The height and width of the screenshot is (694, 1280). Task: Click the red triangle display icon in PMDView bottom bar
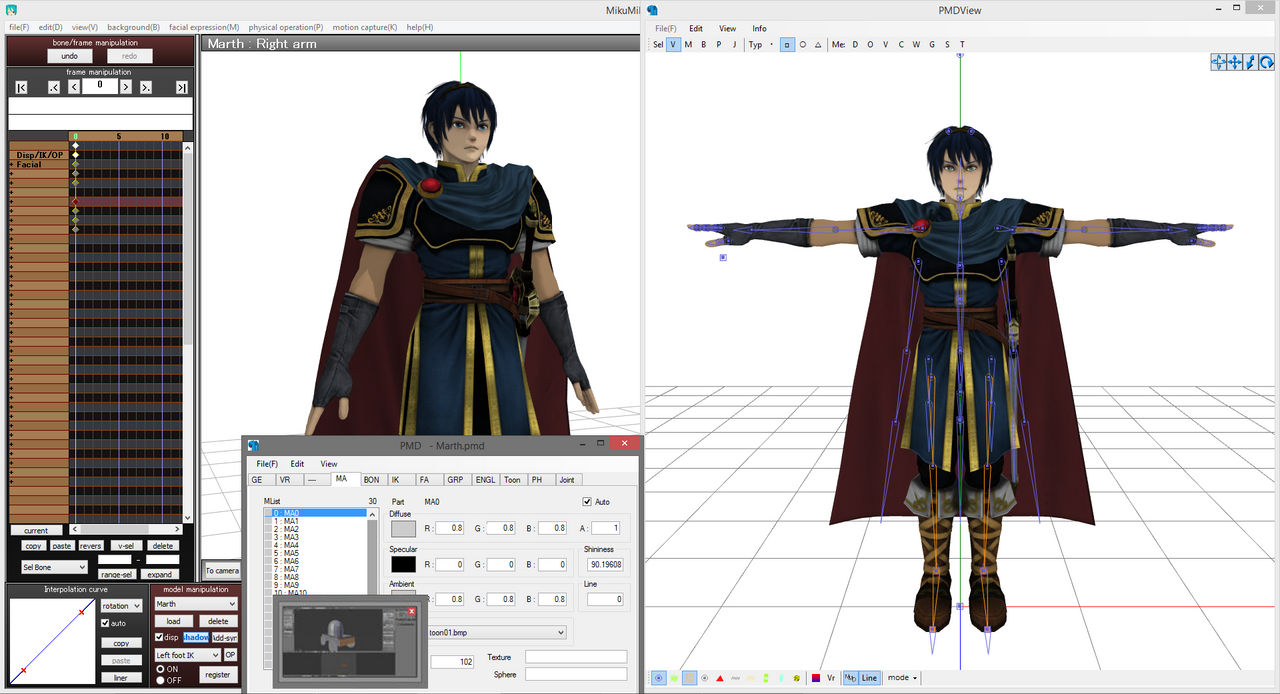[720, 678]
